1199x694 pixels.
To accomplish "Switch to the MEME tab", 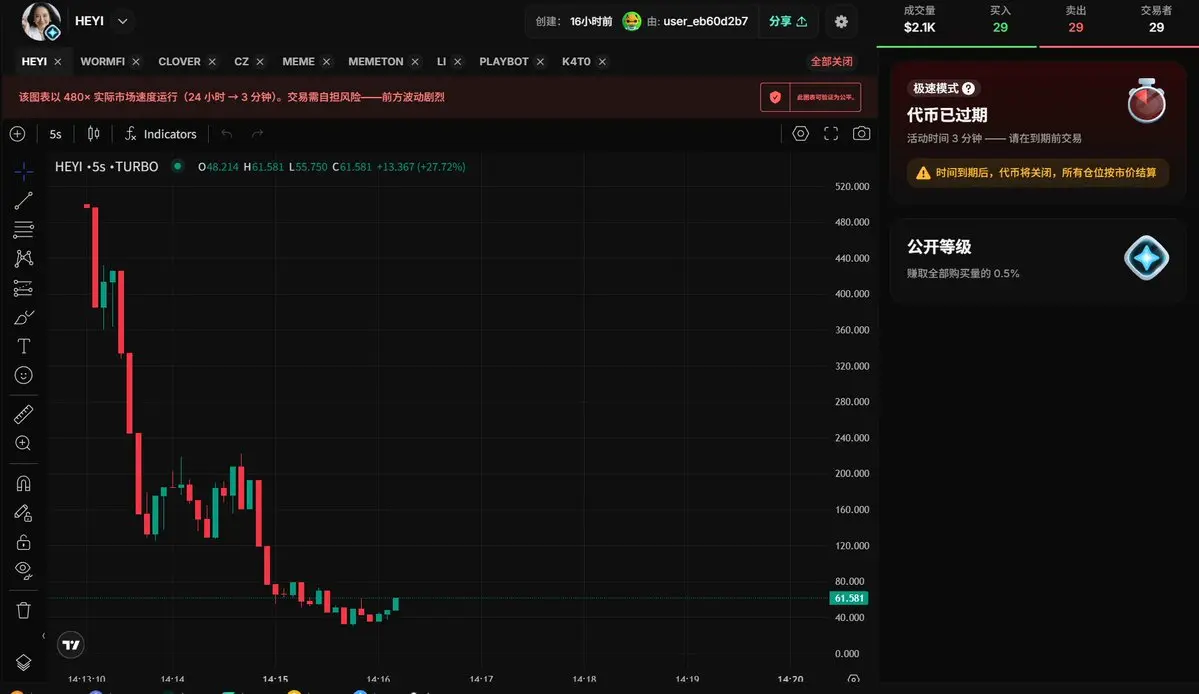I will pyautogui.click(x=298, y=61).
